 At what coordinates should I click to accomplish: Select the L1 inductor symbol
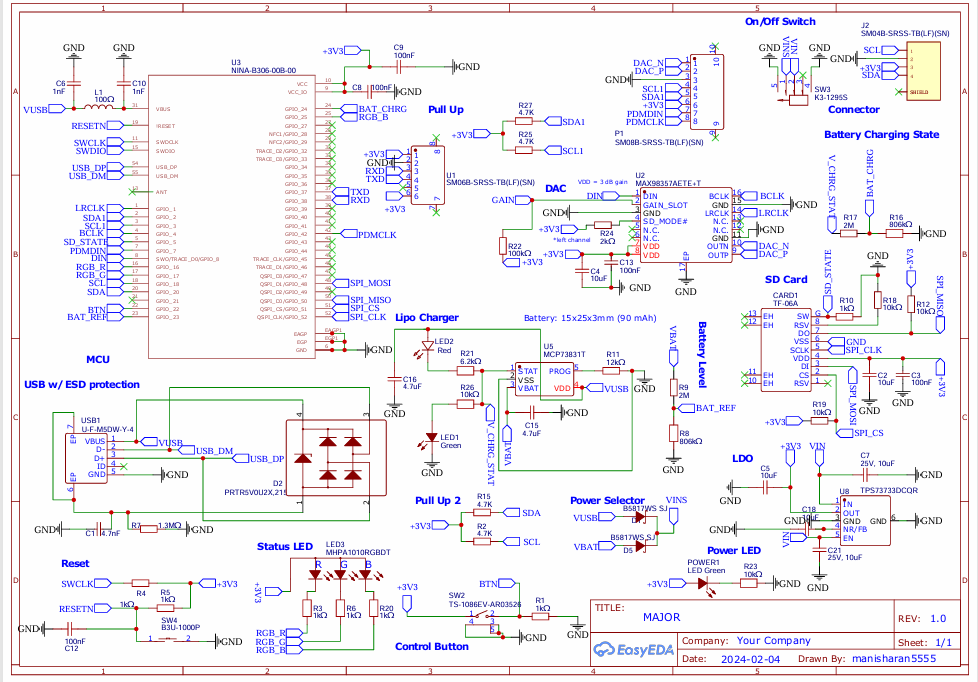coord(99,109)
